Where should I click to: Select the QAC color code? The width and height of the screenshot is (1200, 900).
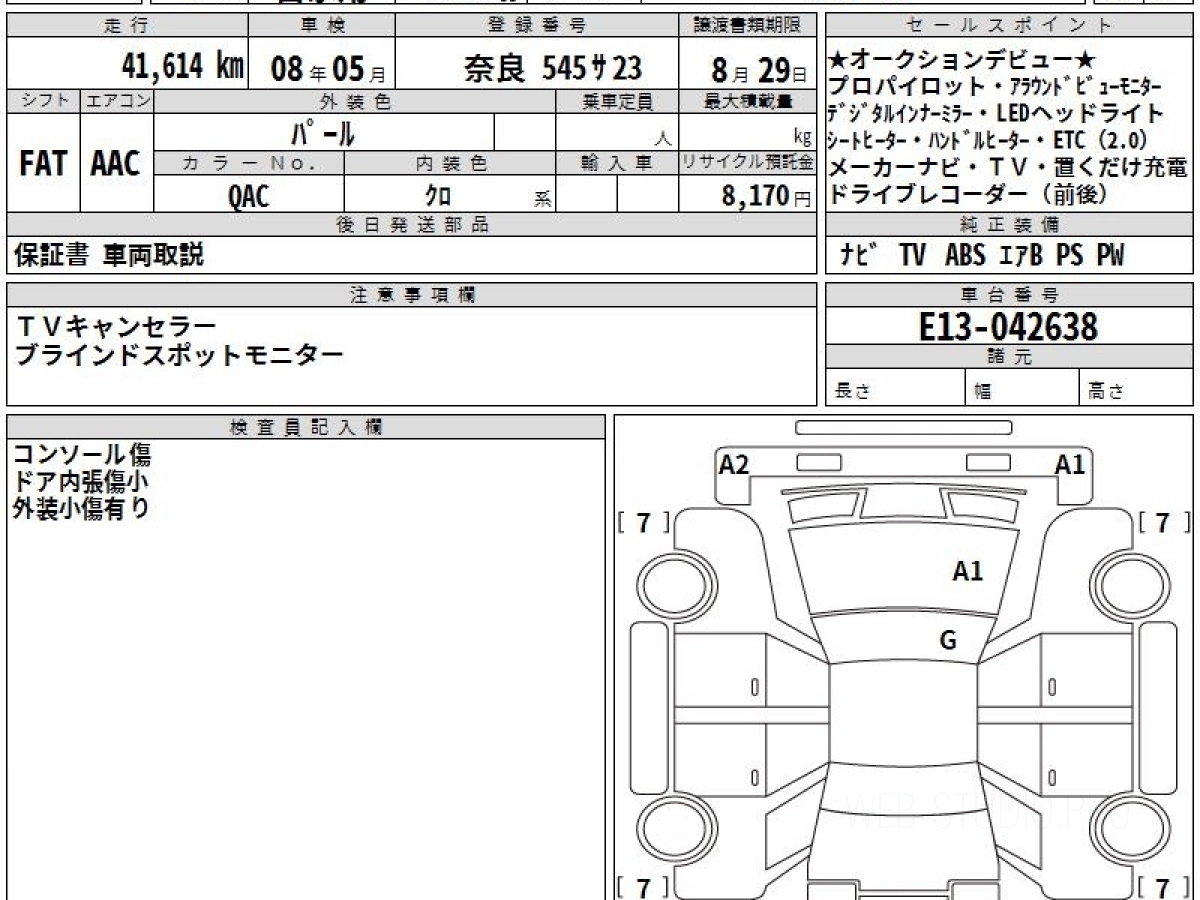pos(249,196)
